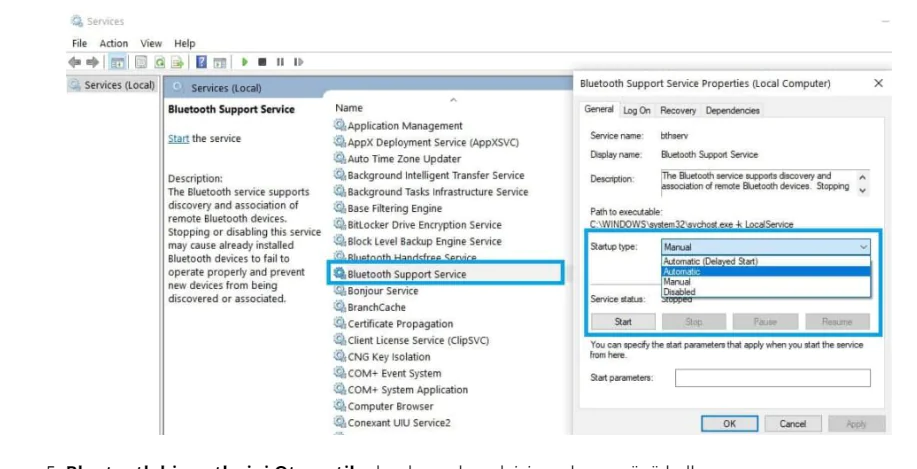Select Bluetooth Support Service in list
Image resolution: width=917 pixels, height=469 pixels.
coord(406,274)
